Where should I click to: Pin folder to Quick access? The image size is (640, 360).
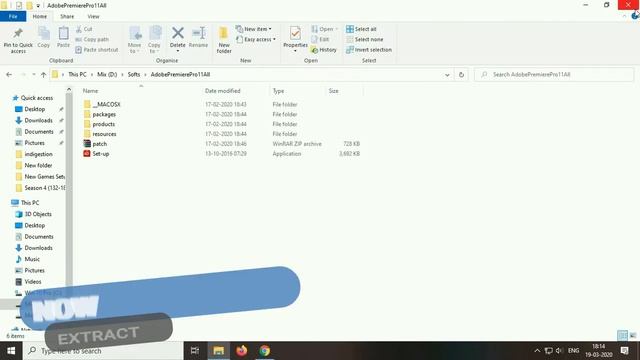pos(18,40)
